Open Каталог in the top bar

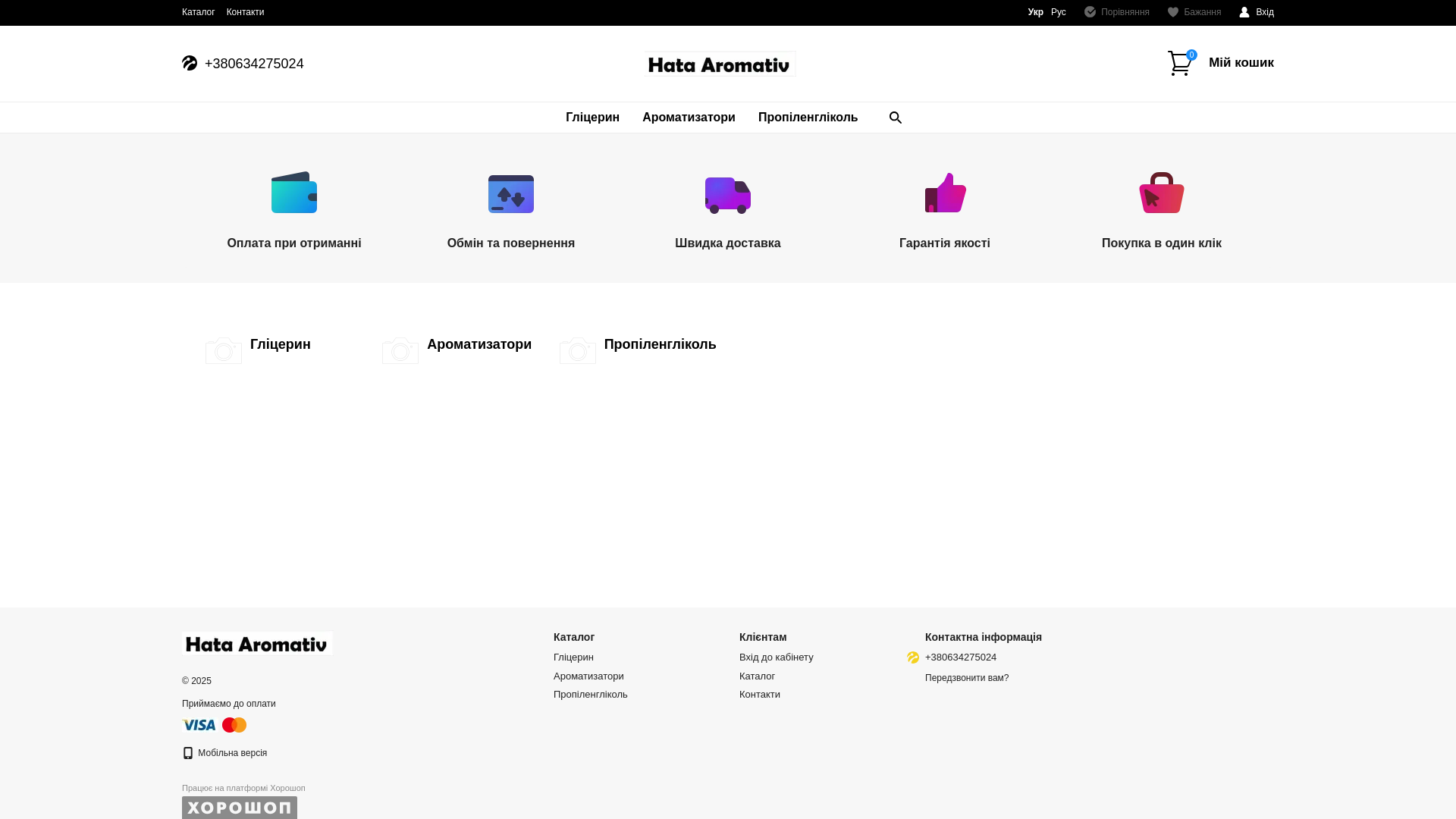point(199,12)
